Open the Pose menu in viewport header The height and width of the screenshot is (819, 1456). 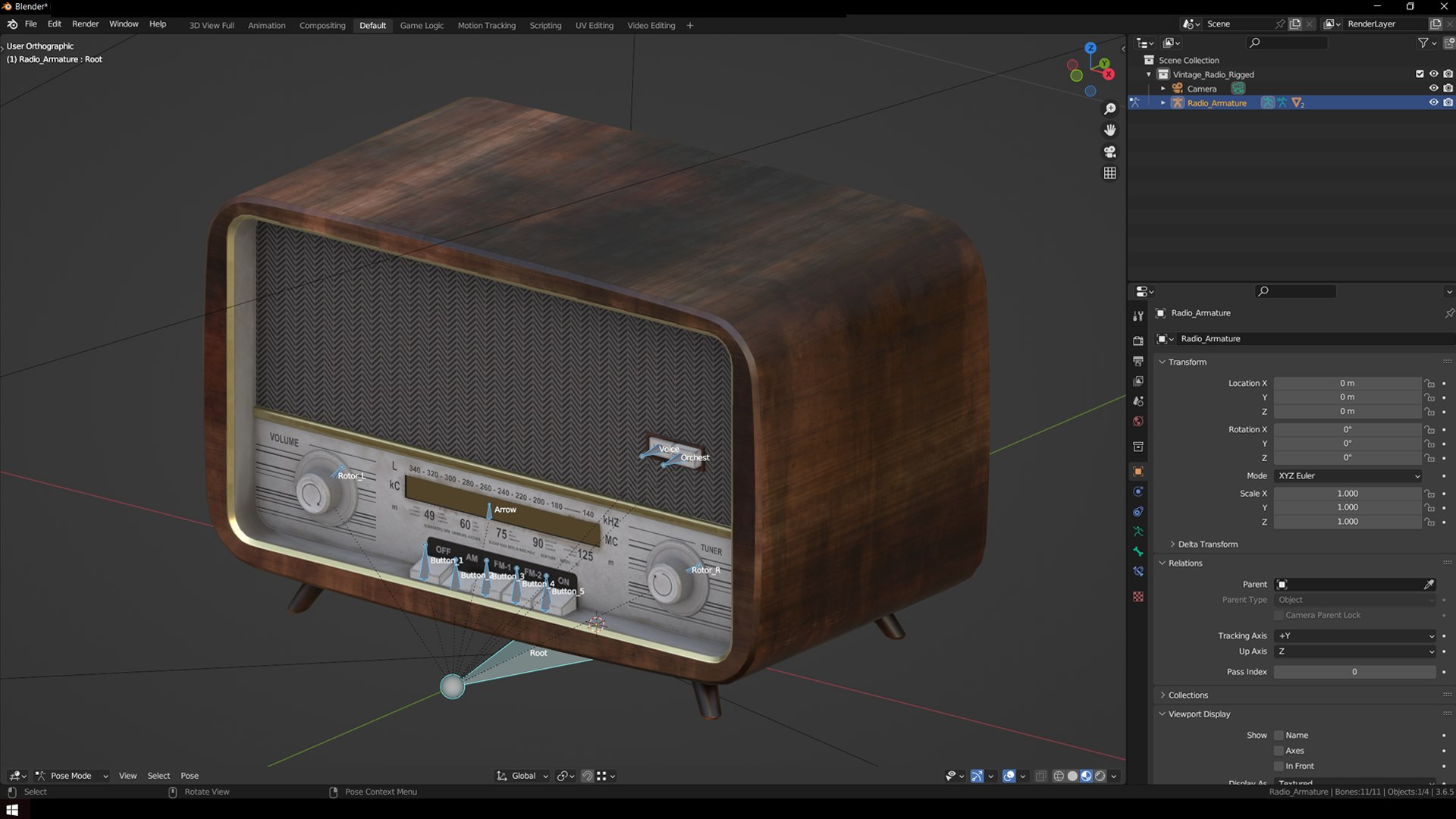(190, 776)
